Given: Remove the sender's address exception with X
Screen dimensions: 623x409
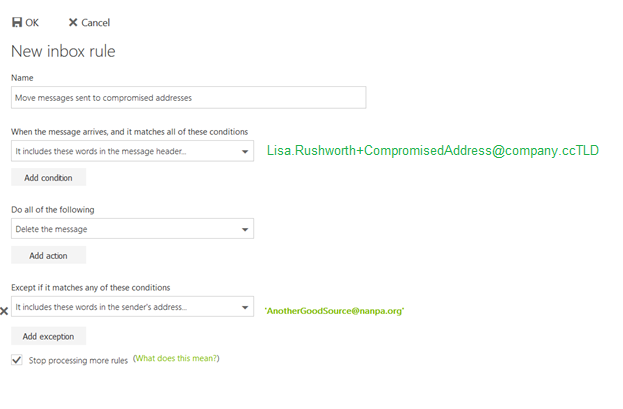Looking at the screenshot, I should pos(4,311).
